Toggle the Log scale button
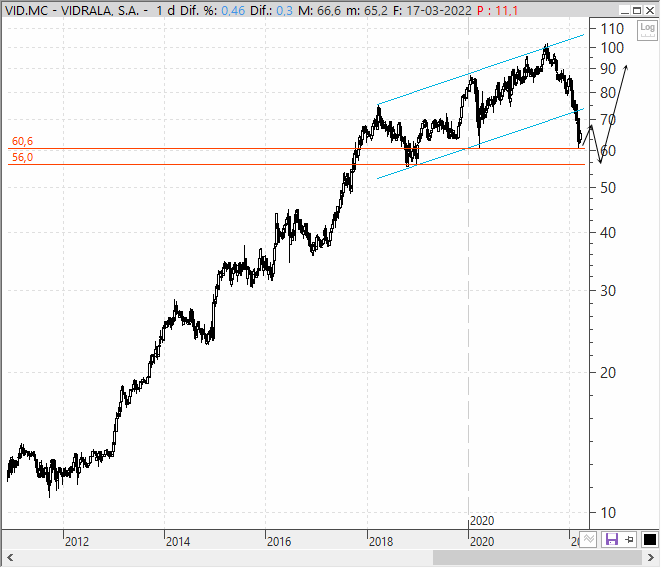Image resolution: width=661 pixels, height=568 pixels. tap(647, 30)
